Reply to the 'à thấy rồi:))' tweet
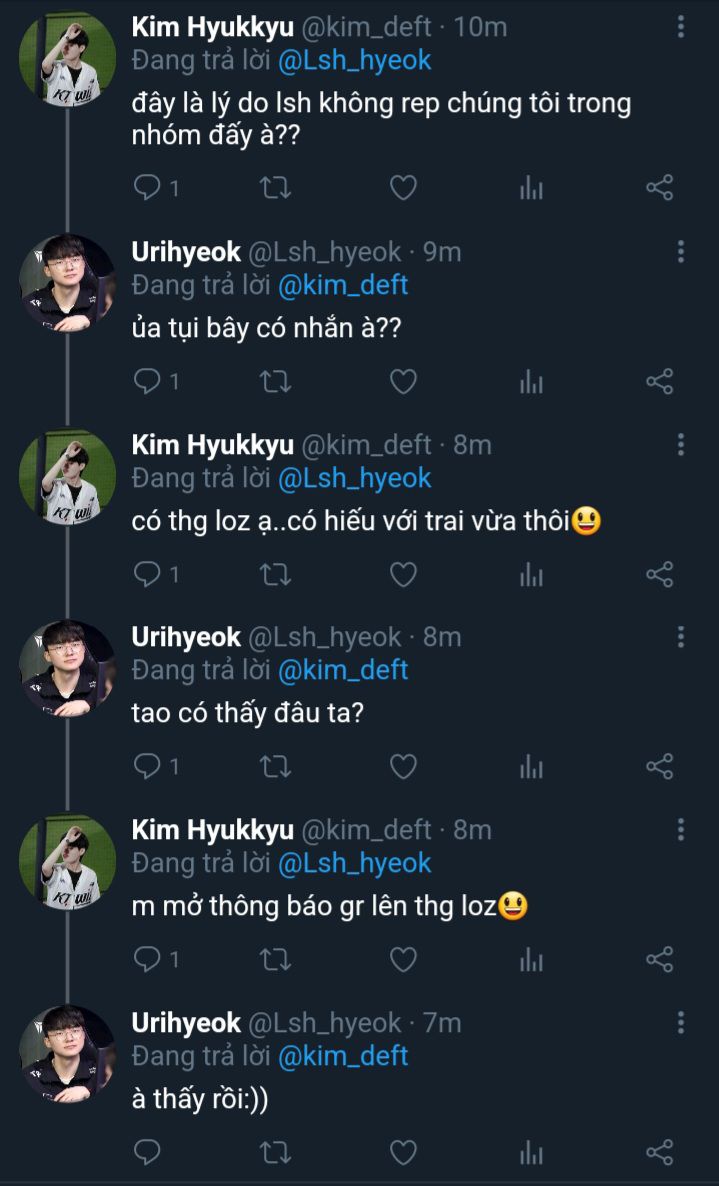The image size is (719, 1186). click(x=147, y=1152)
